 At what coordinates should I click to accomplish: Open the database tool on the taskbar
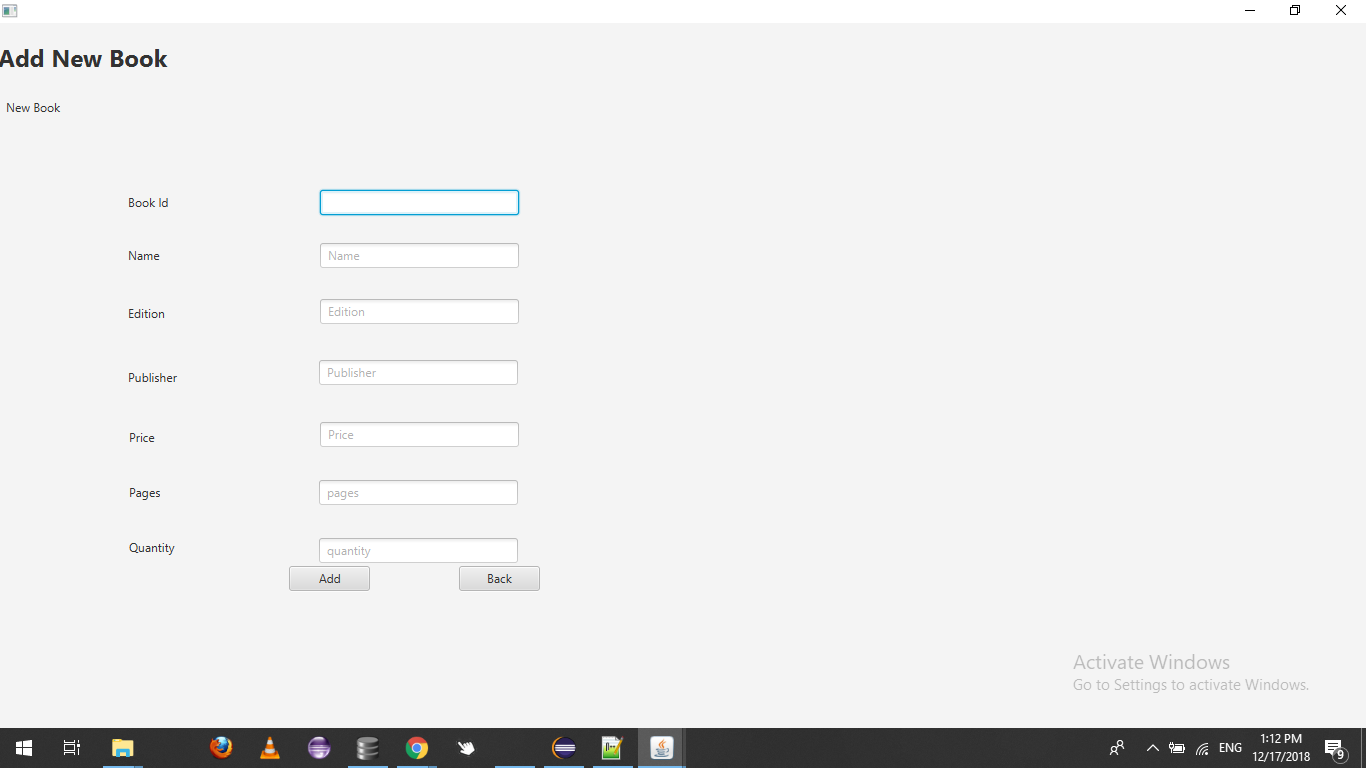(367, 747)
